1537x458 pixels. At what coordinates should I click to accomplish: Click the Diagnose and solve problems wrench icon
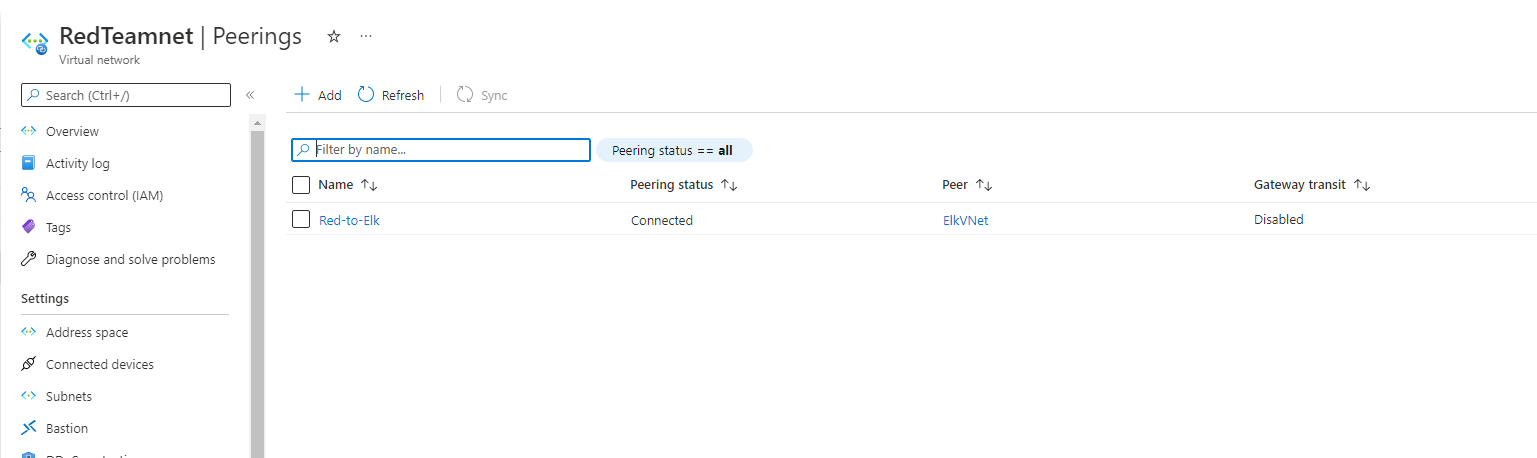coord(29,259)
